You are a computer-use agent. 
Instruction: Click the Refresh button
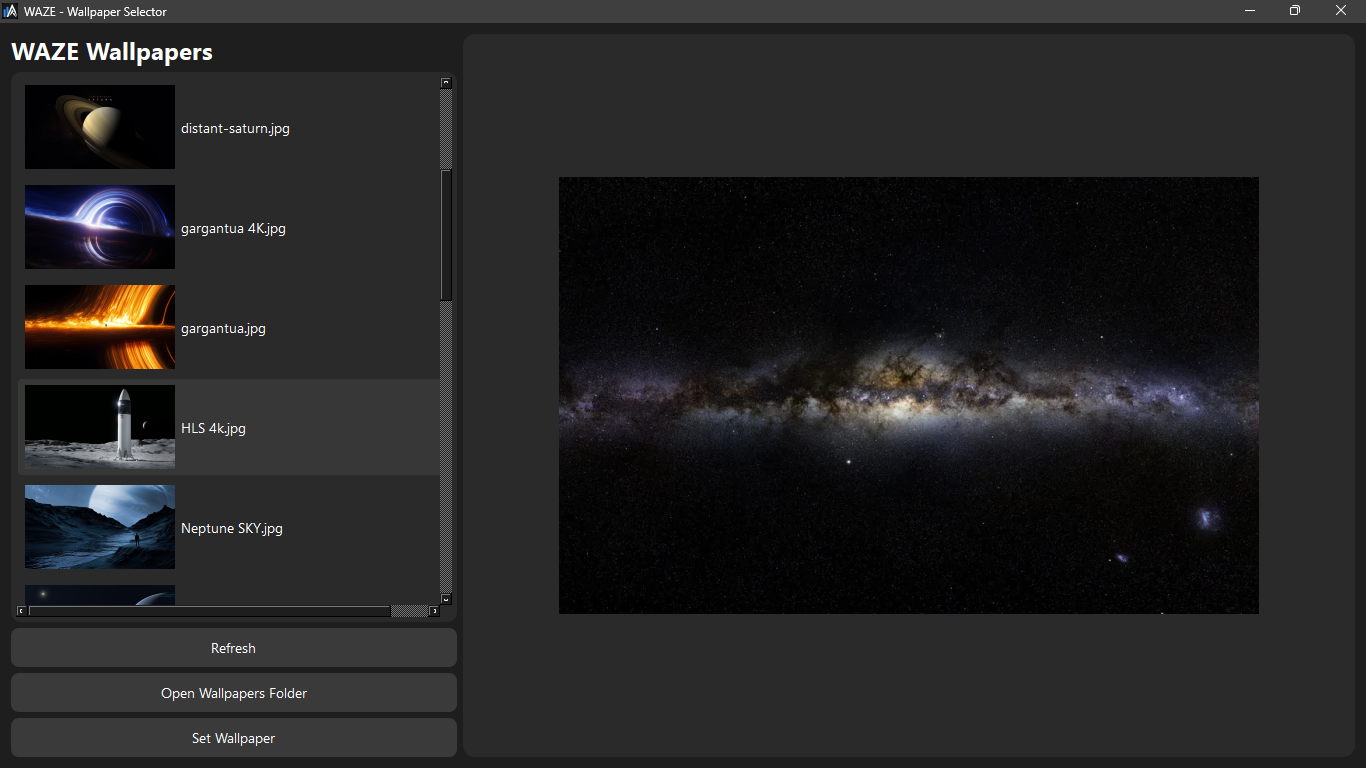pos(234,648)
